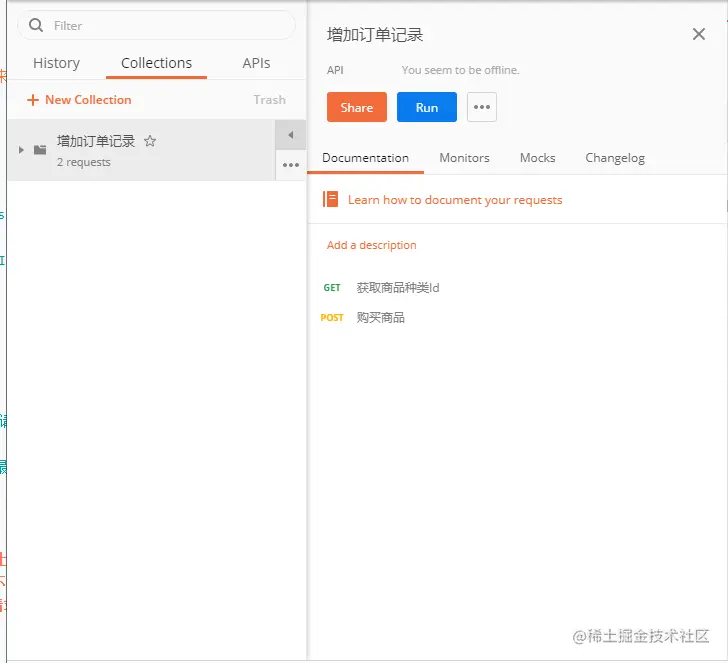The width and height of the screenshot is (728, 663).
Task: Open the Trash link
Action: pos(269,100)
